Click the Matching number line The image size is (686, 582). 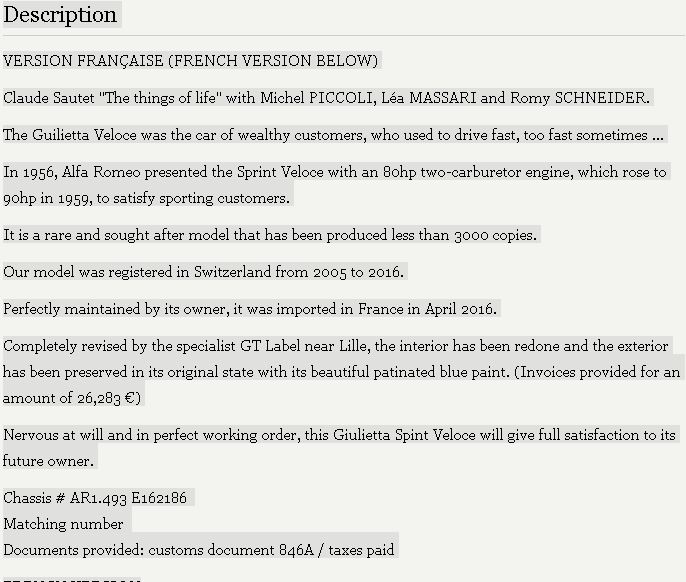63,524
